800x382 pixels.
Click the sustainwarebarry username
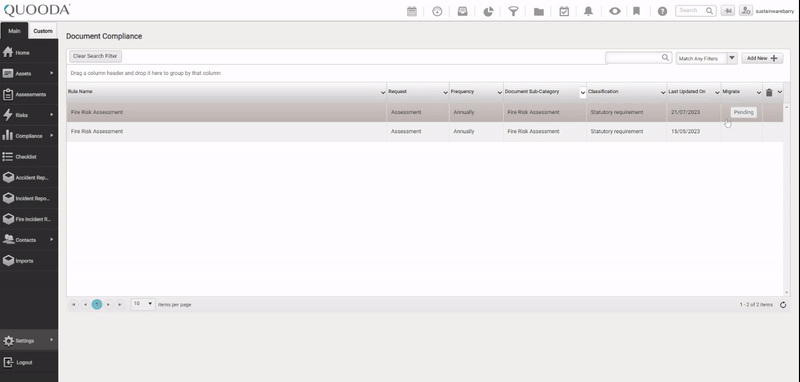point(774,11)
